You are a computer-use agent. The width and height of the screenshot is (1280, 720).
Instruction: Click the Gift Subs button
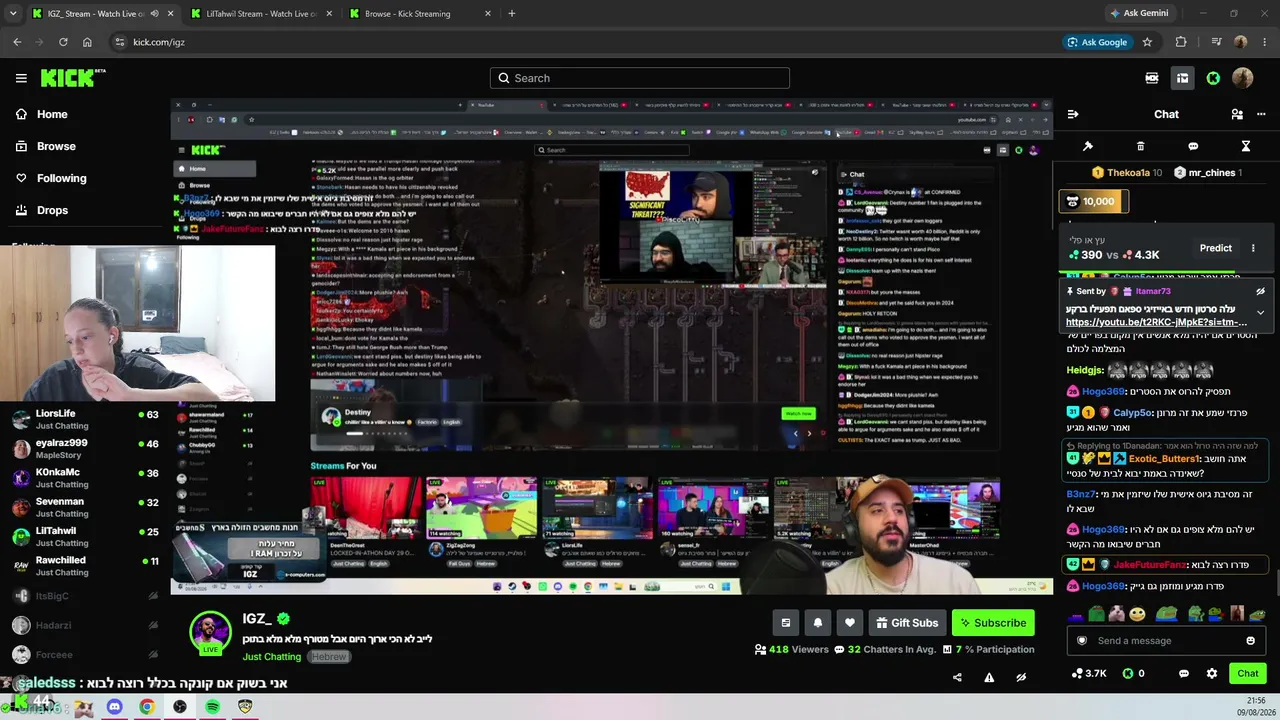point(907,623)
